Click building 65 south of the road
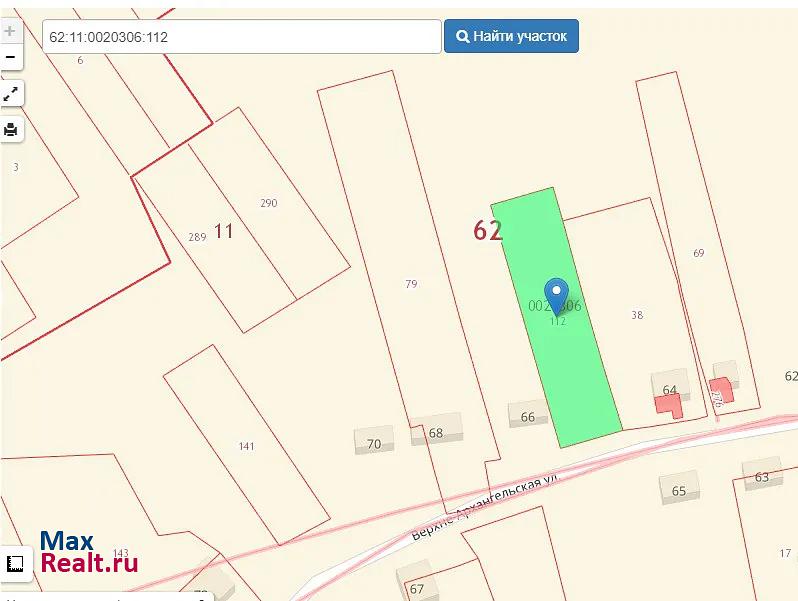This screenshot has height=601, width=798. click(x=679, y=488)
